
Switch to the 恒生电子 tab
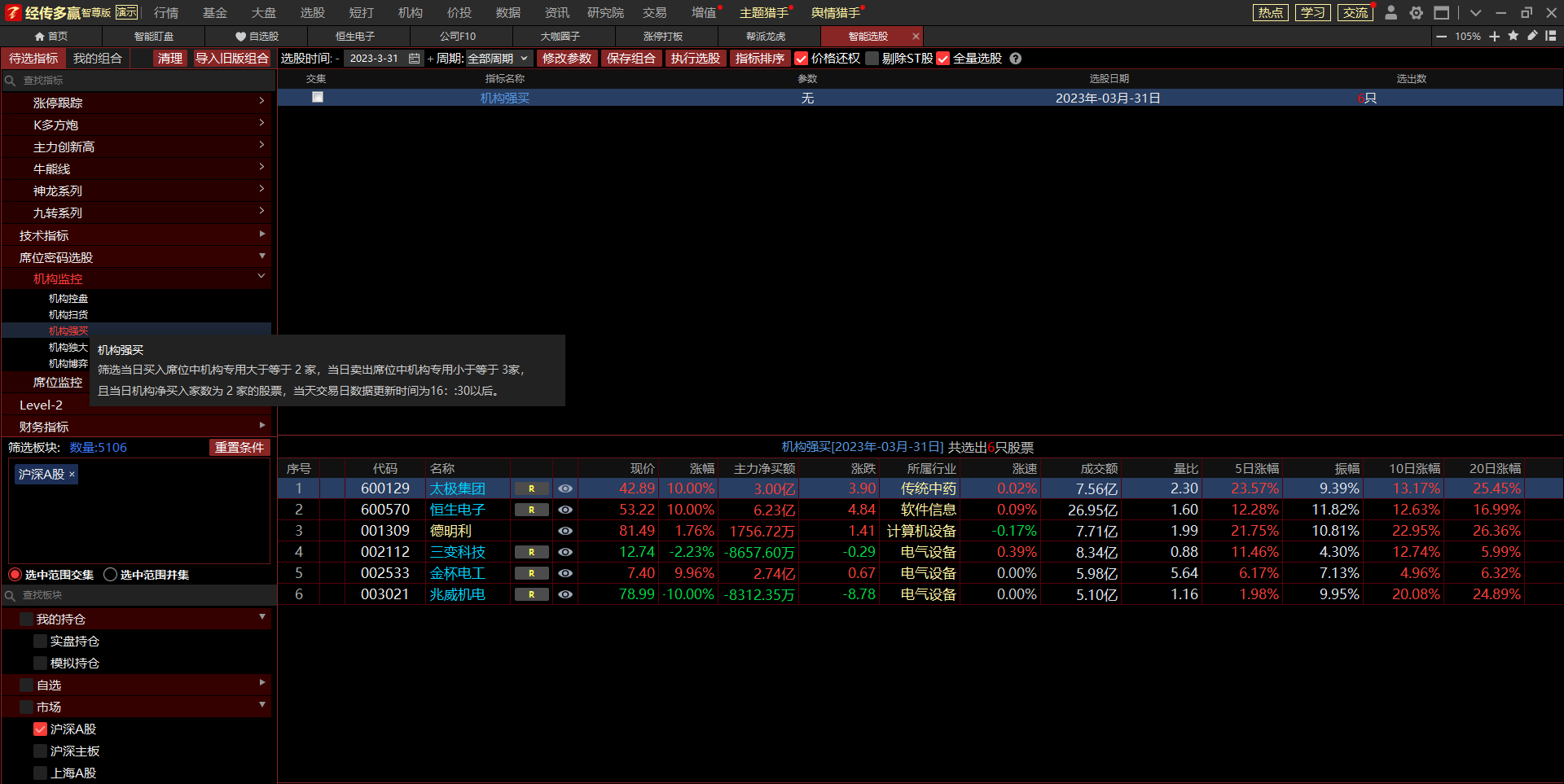tap(355, 36)
